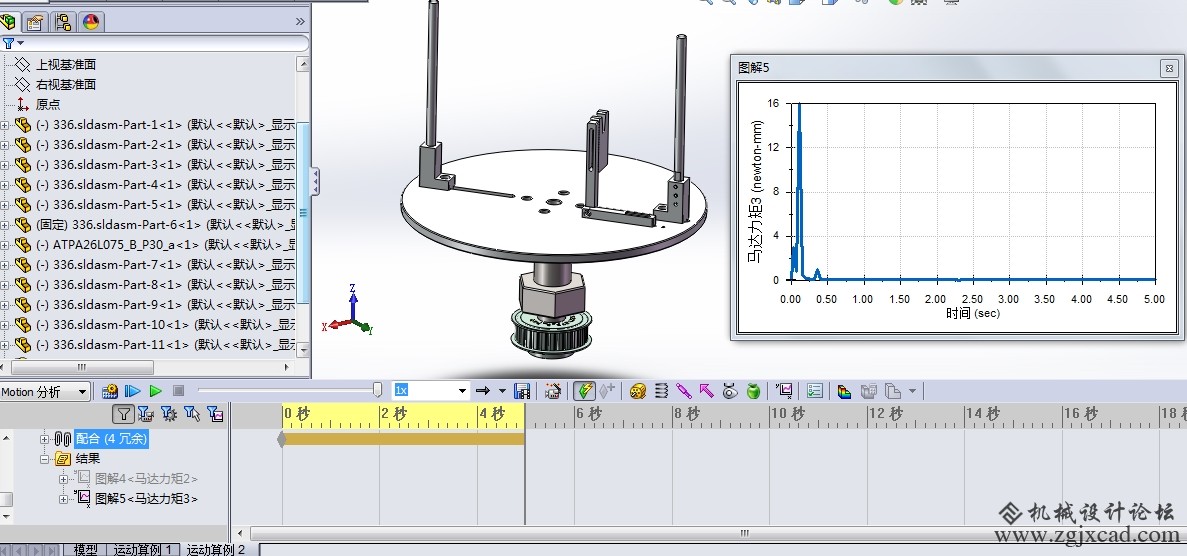Select the (固定) 336.sldasm-Part-6<1> component
The height and width of the screenshot is (556, 1187).
pos(165,224)
